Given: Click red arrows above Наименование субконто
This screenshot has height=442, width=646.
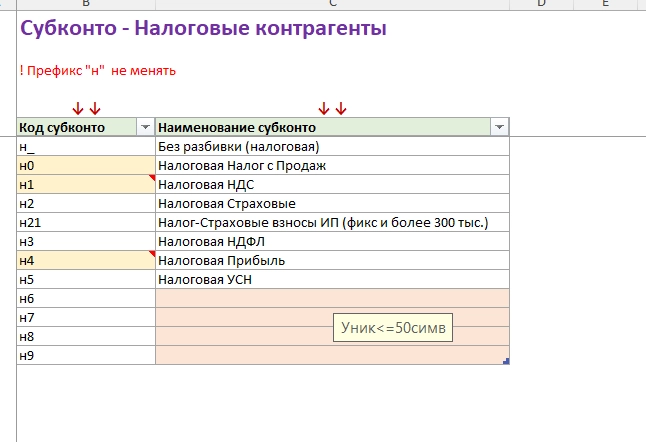Looking at the screenshot, I should point(332,109).
